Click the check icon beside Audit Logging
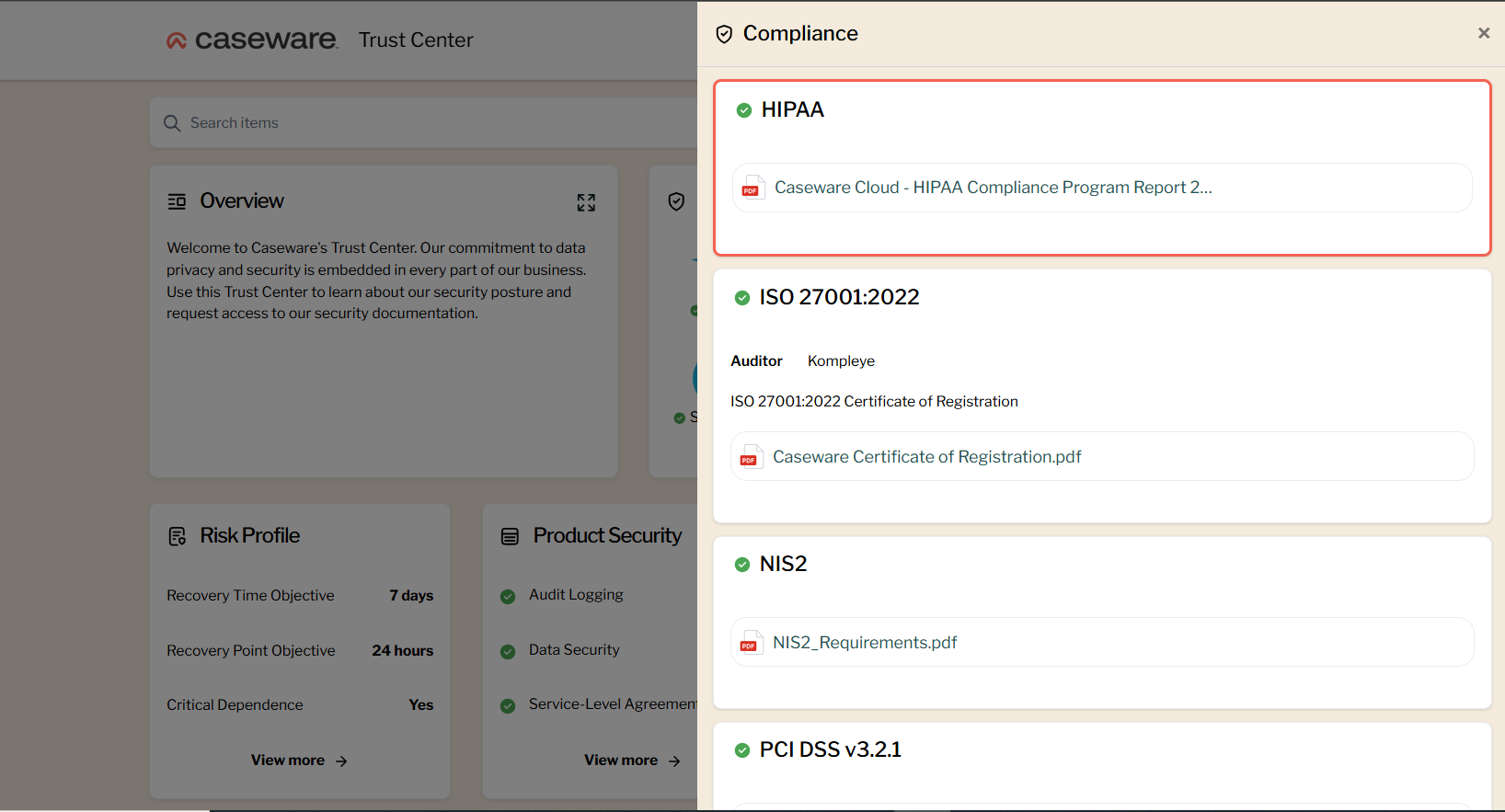The height and width of the screenshot is (812, 1505). tap(508, 597)
